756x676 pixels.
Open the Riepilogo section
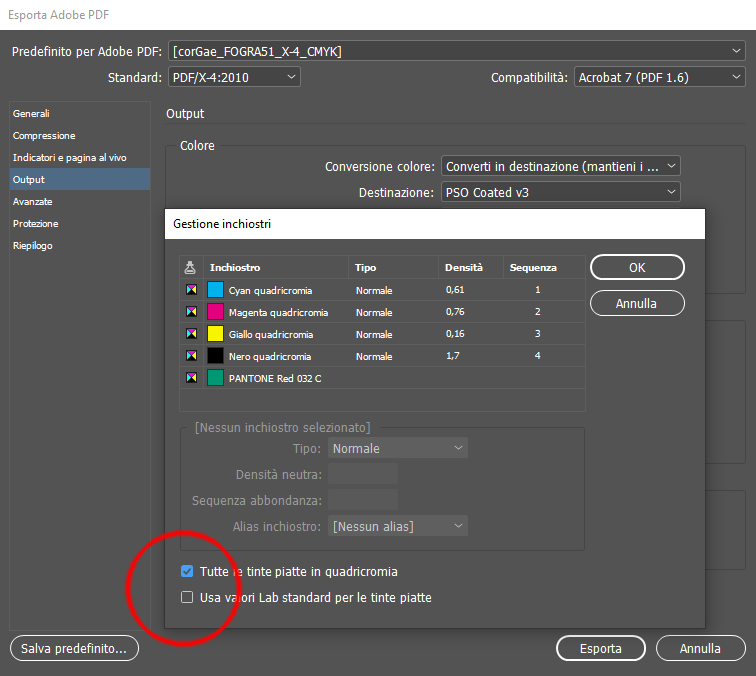pos(80,245)
